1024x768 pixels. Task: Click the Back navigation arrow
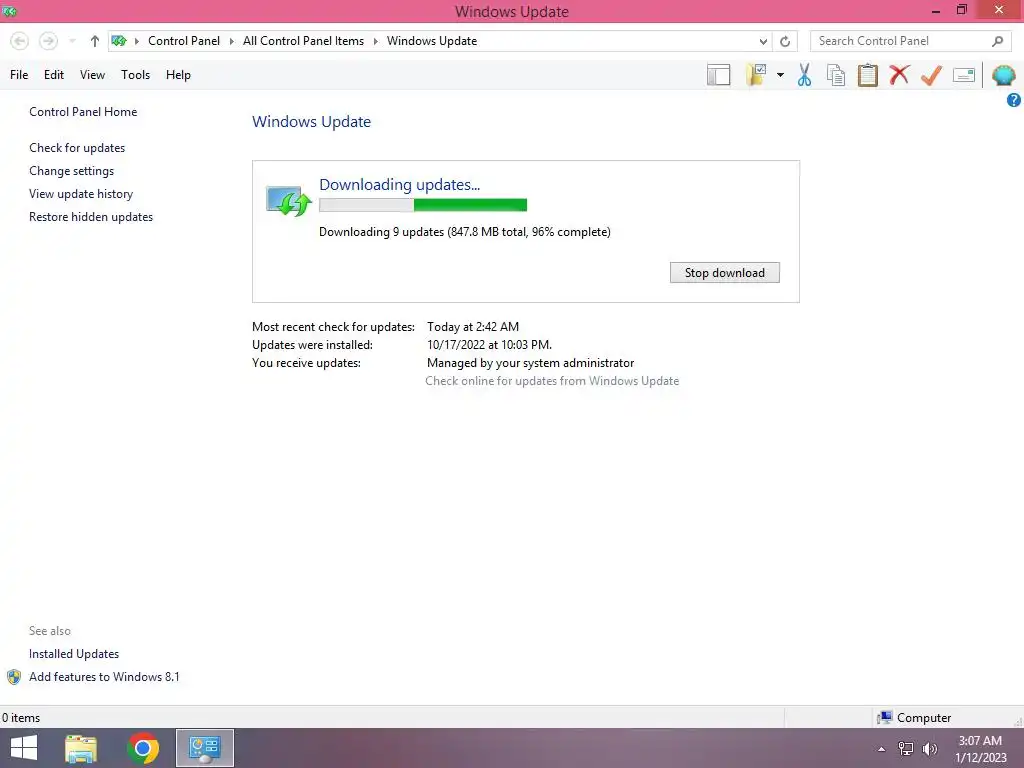click(20, 41)
